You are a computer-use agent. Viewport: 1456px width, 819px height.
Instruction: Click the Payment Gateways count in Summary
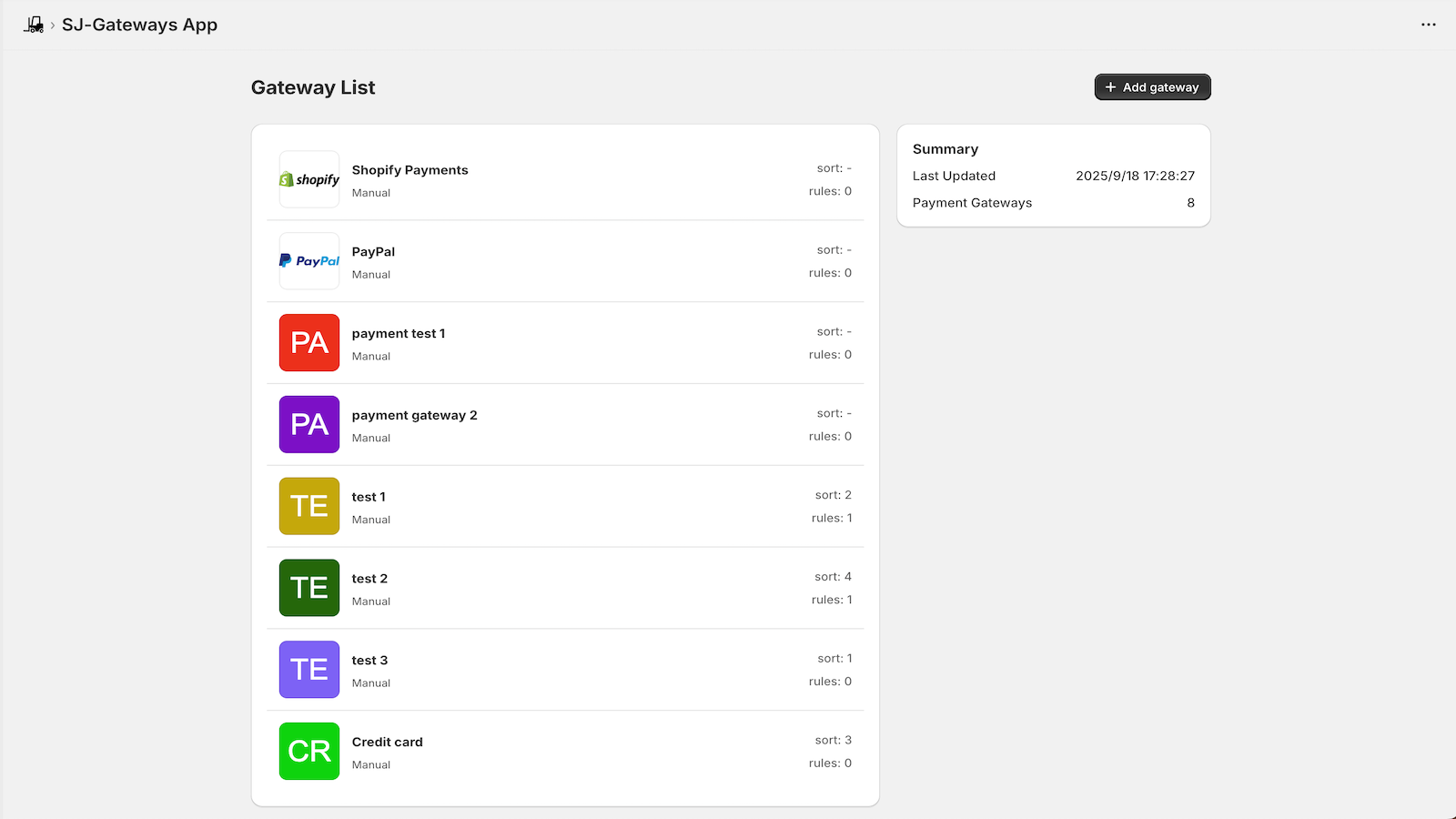[x=1190, y=203]
